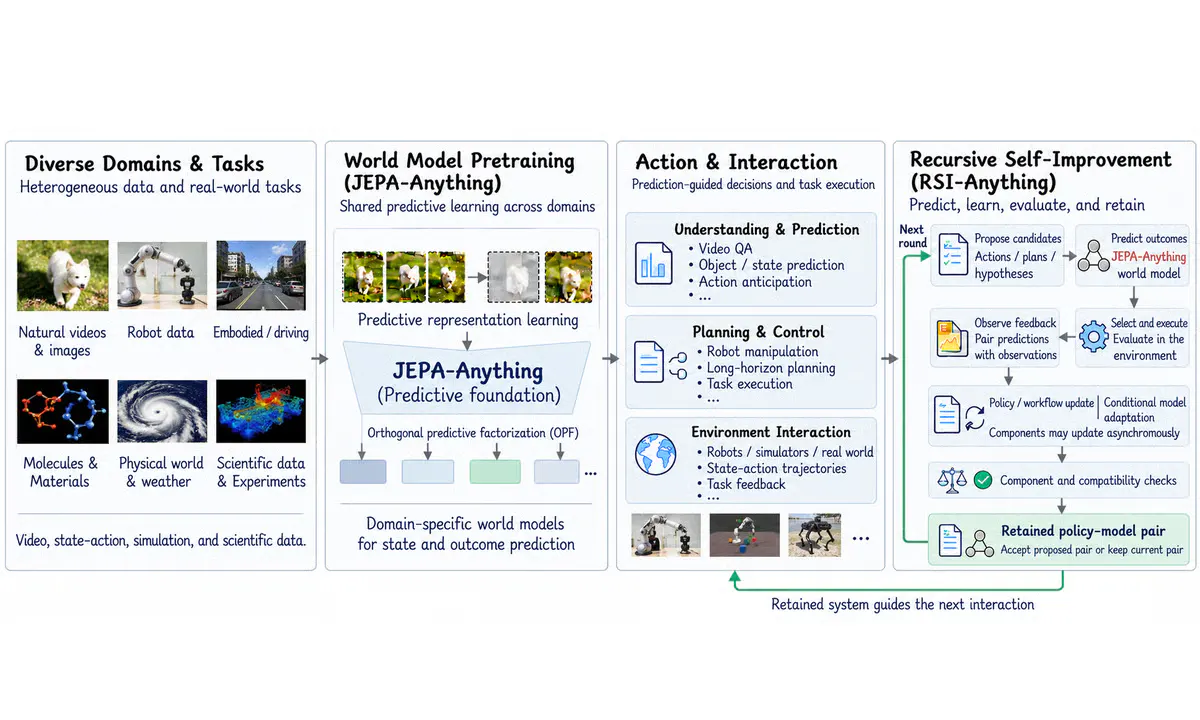Click the "Action & Interaction" heading
The width and height of the screenshot is (1200, 720).
(735, 162)
